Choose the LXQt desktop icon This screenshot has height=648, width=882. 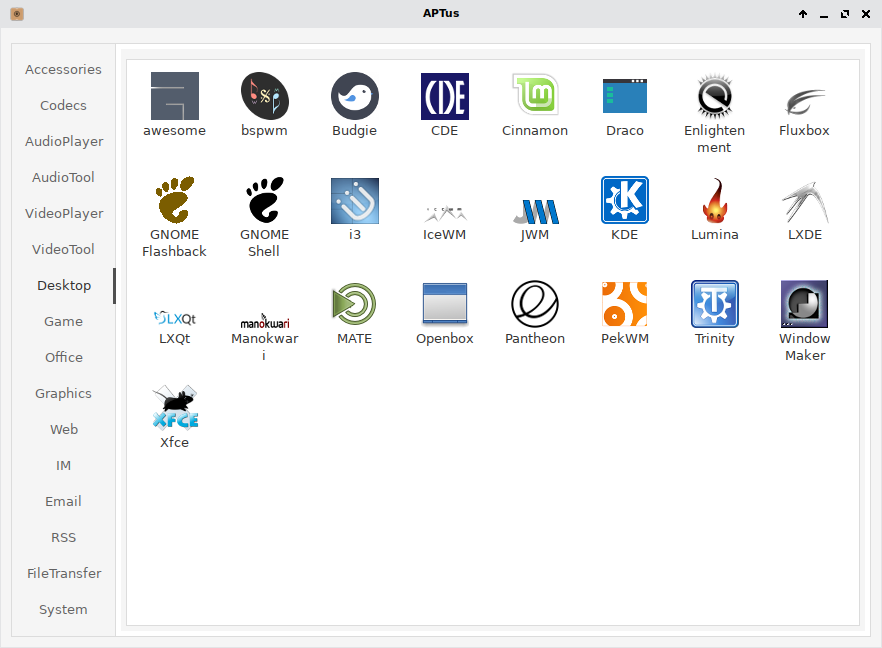174,318
